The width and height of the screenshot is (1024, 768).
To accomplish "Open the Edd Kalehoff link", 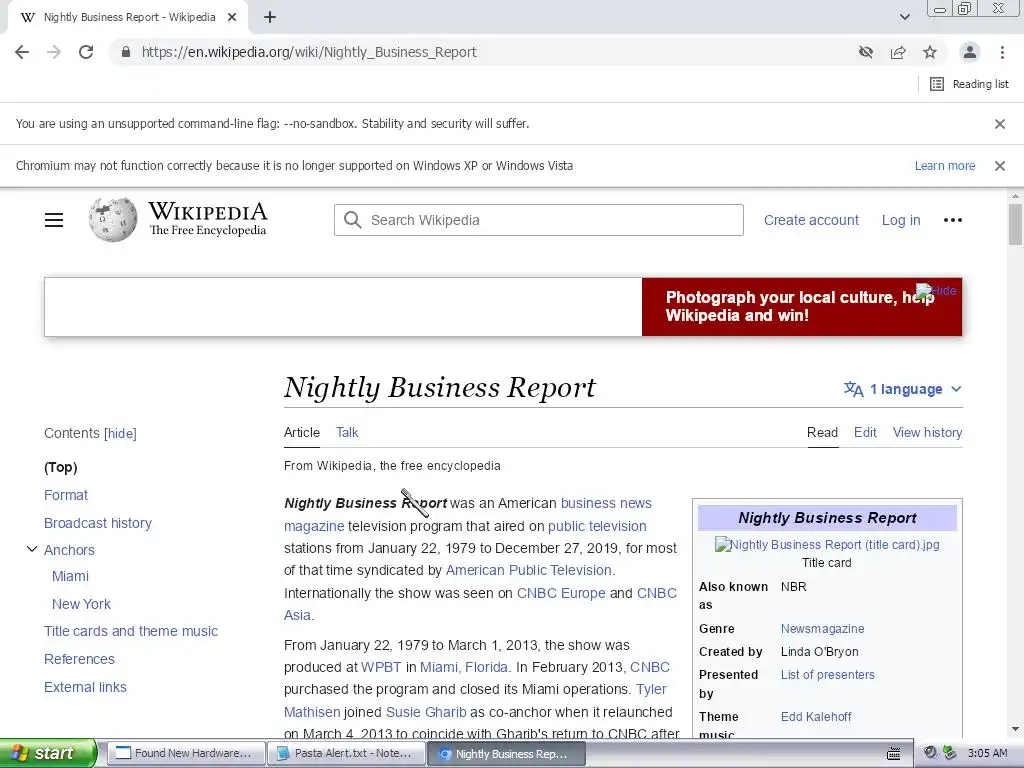I will (816, 716).
